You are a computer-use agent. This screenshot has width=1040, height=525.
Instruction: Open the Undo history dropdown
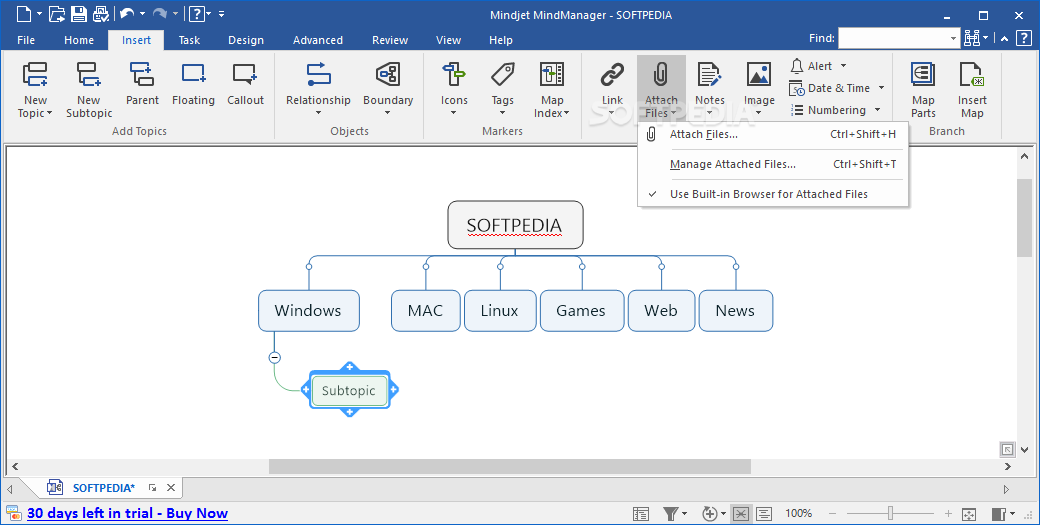pyautogui.click(x=142, y=13)
